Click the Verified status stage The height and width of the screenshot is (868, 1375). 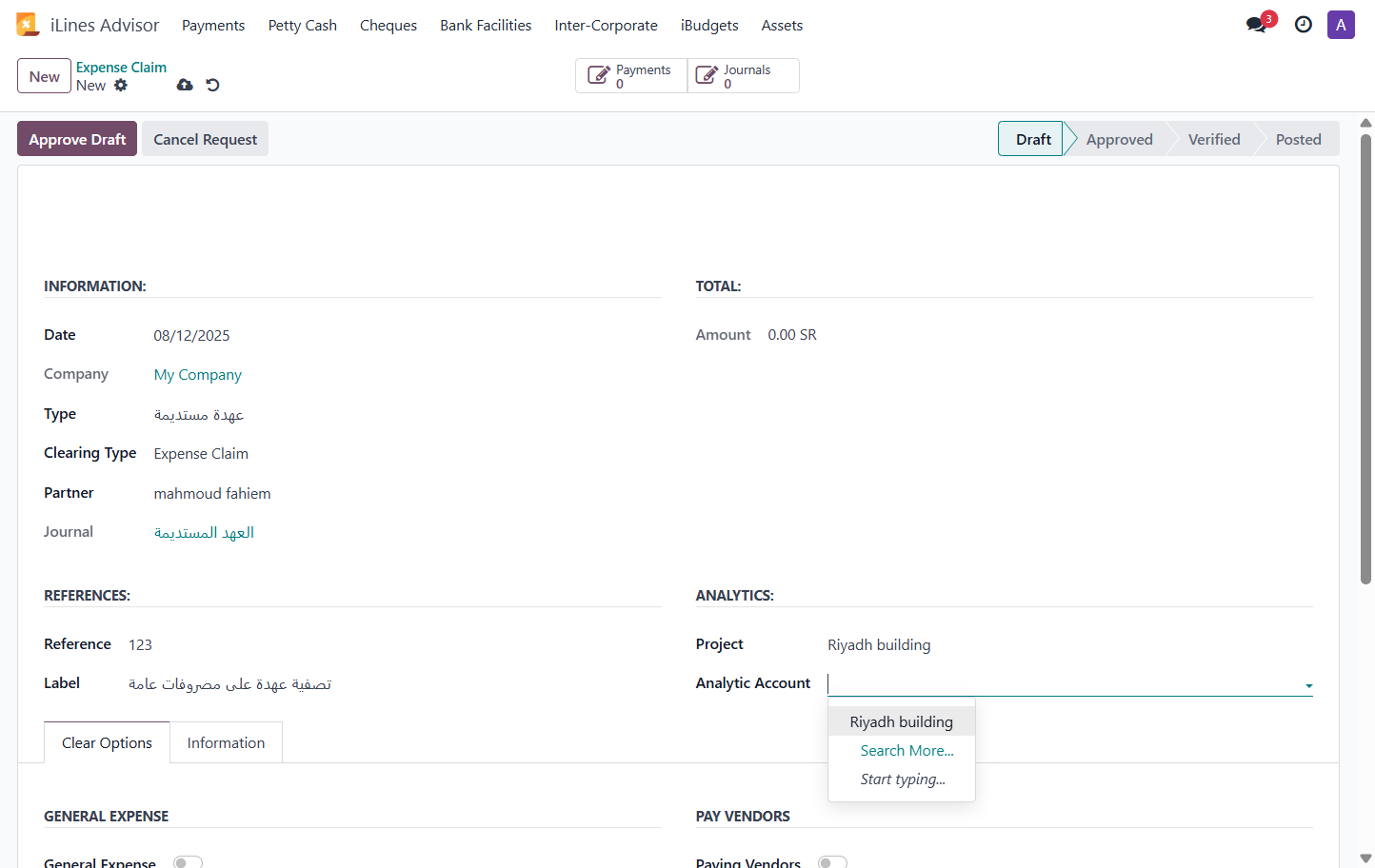click(x=1214, y=139)
